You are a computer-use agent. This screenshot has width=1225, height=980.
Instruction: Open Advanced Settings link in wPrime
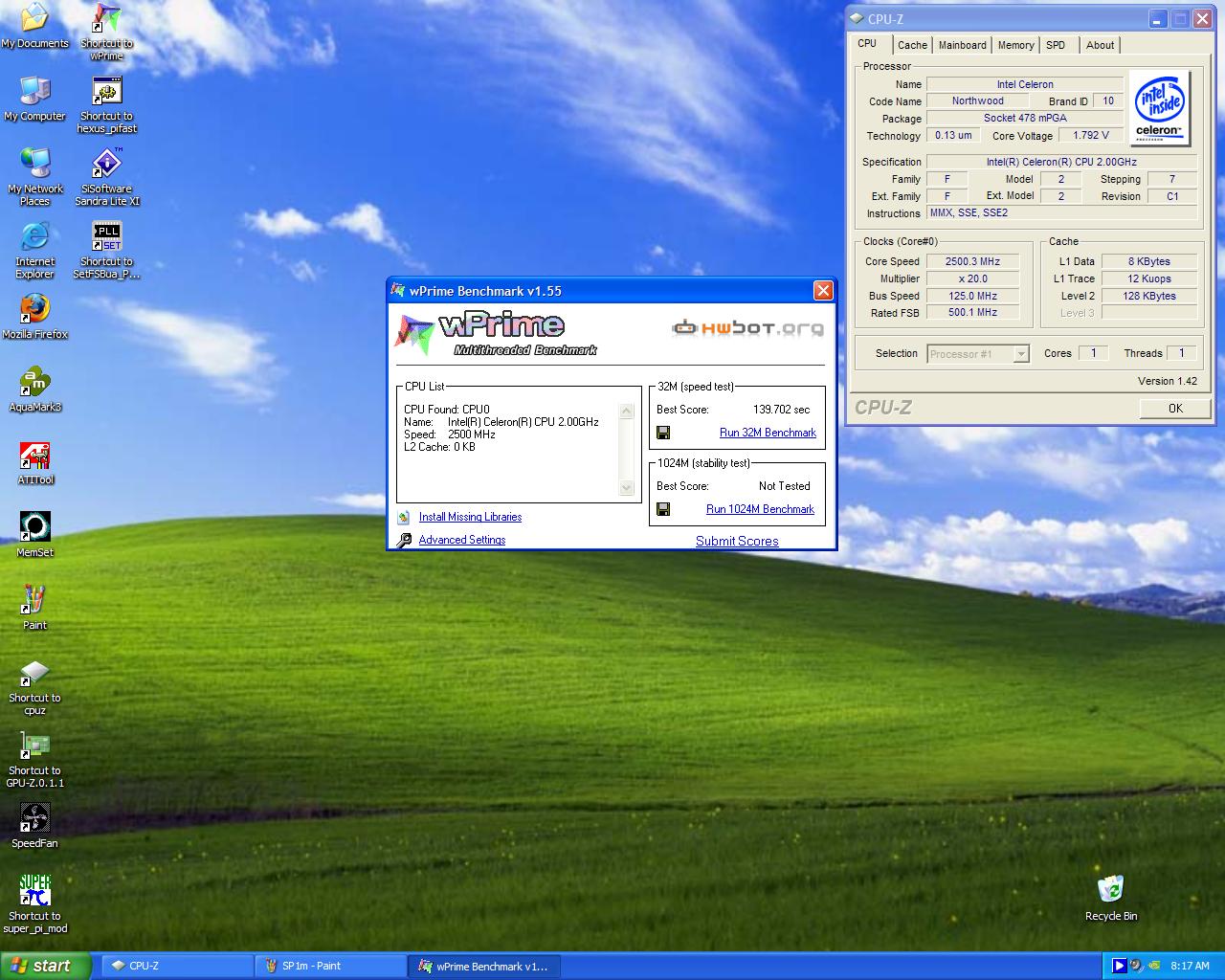tap(462, 540)
